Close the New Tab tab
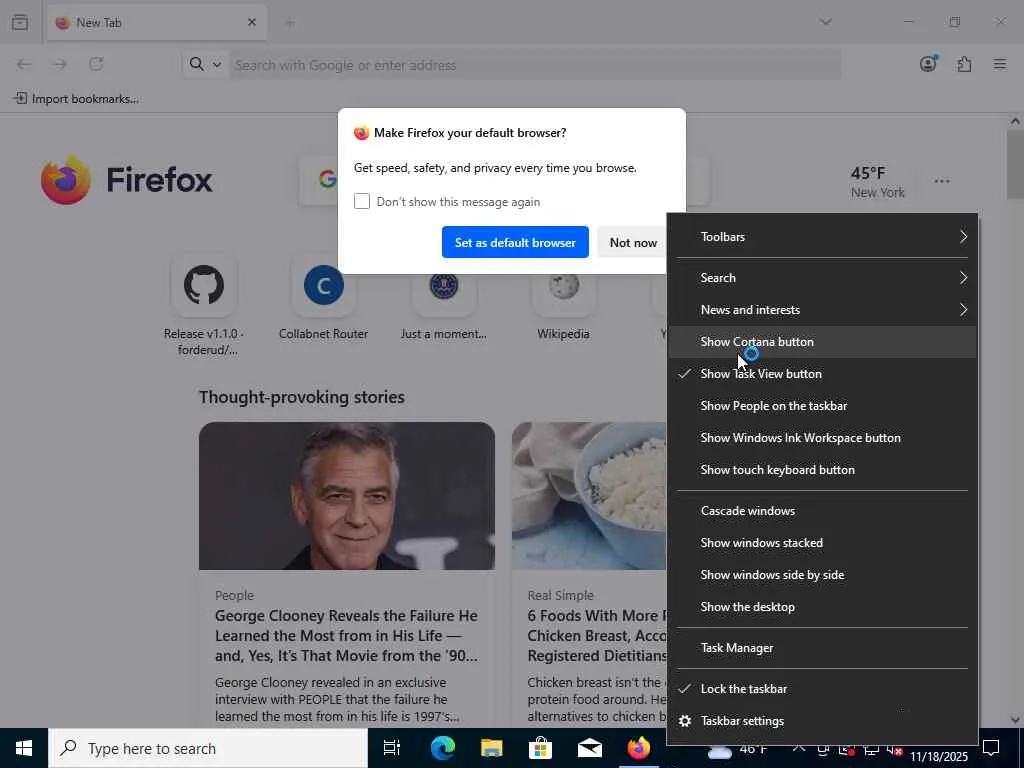The image size is (1024, 768). (251, 22)
